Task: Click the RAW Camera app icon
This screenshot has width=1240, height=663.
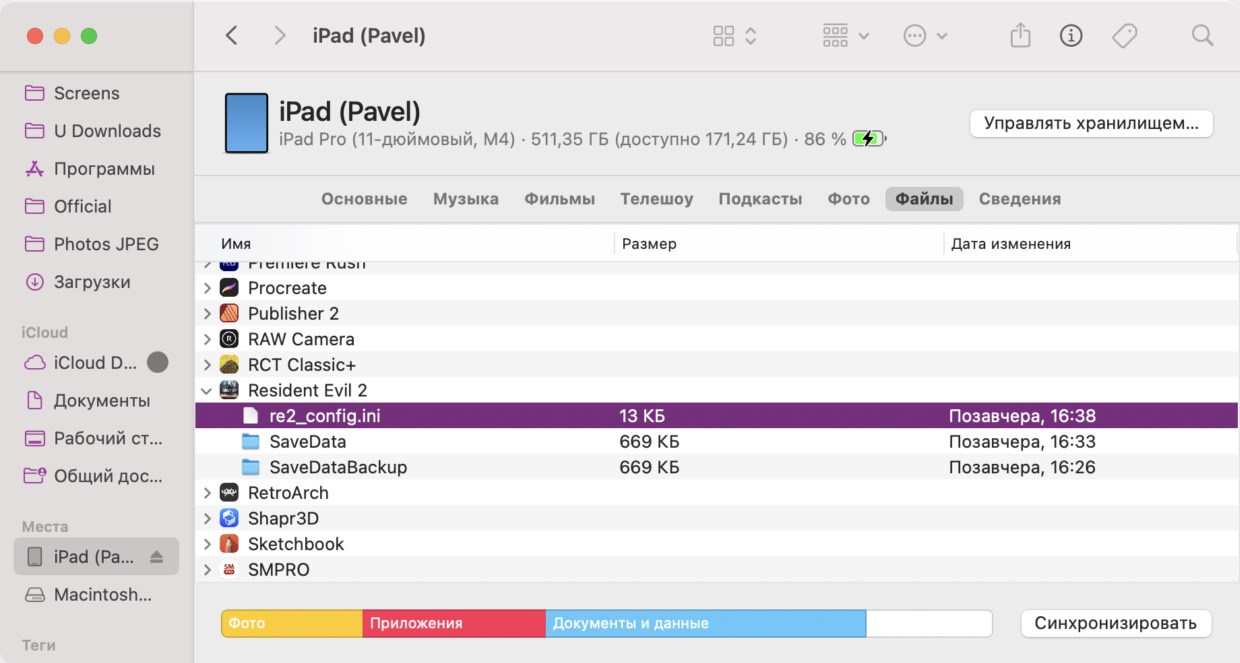Action: pos(229,339)
